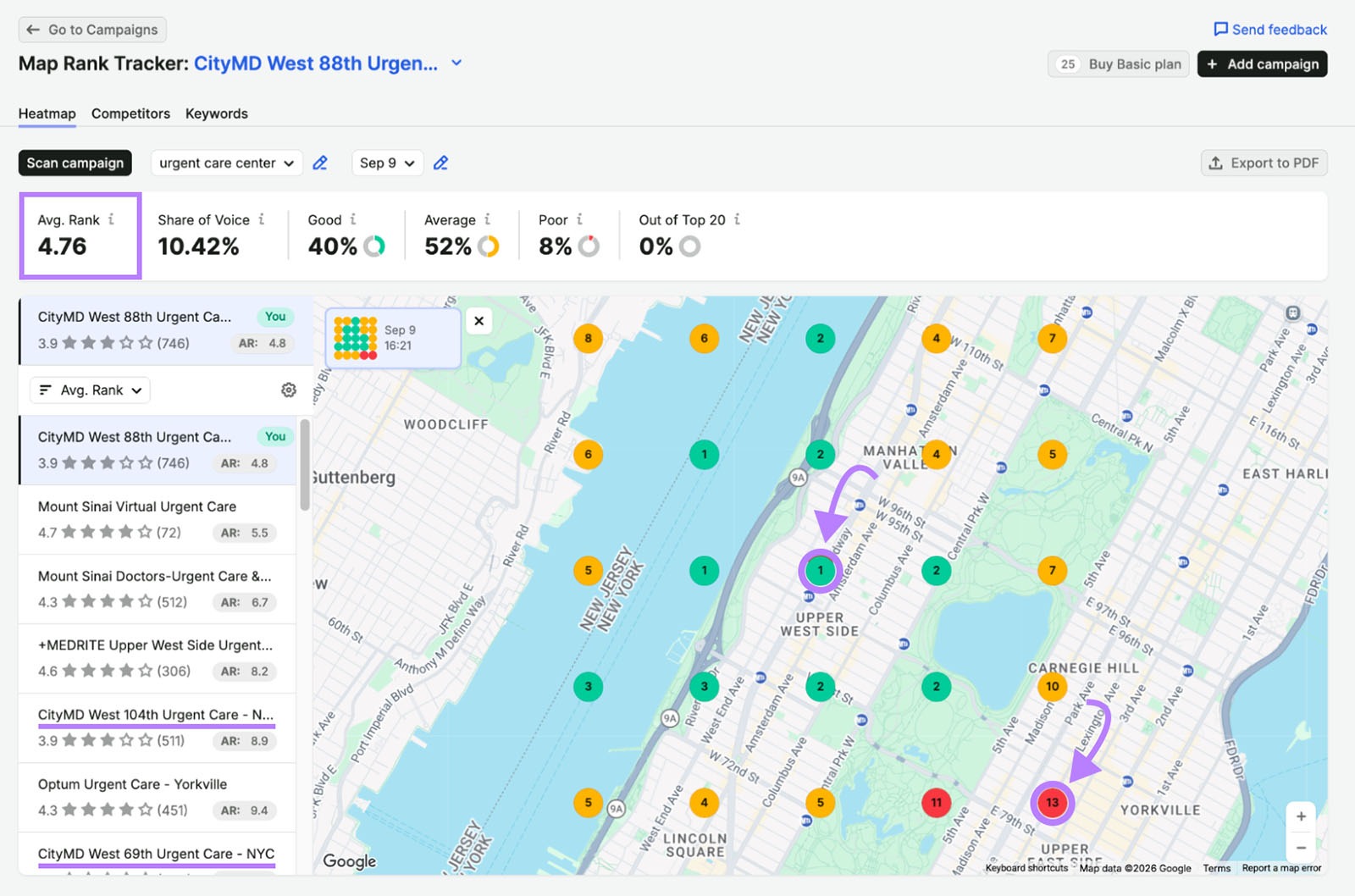Click the info icon beside Out of Top 20
The image size is (1355, 896).
(738, 219)
